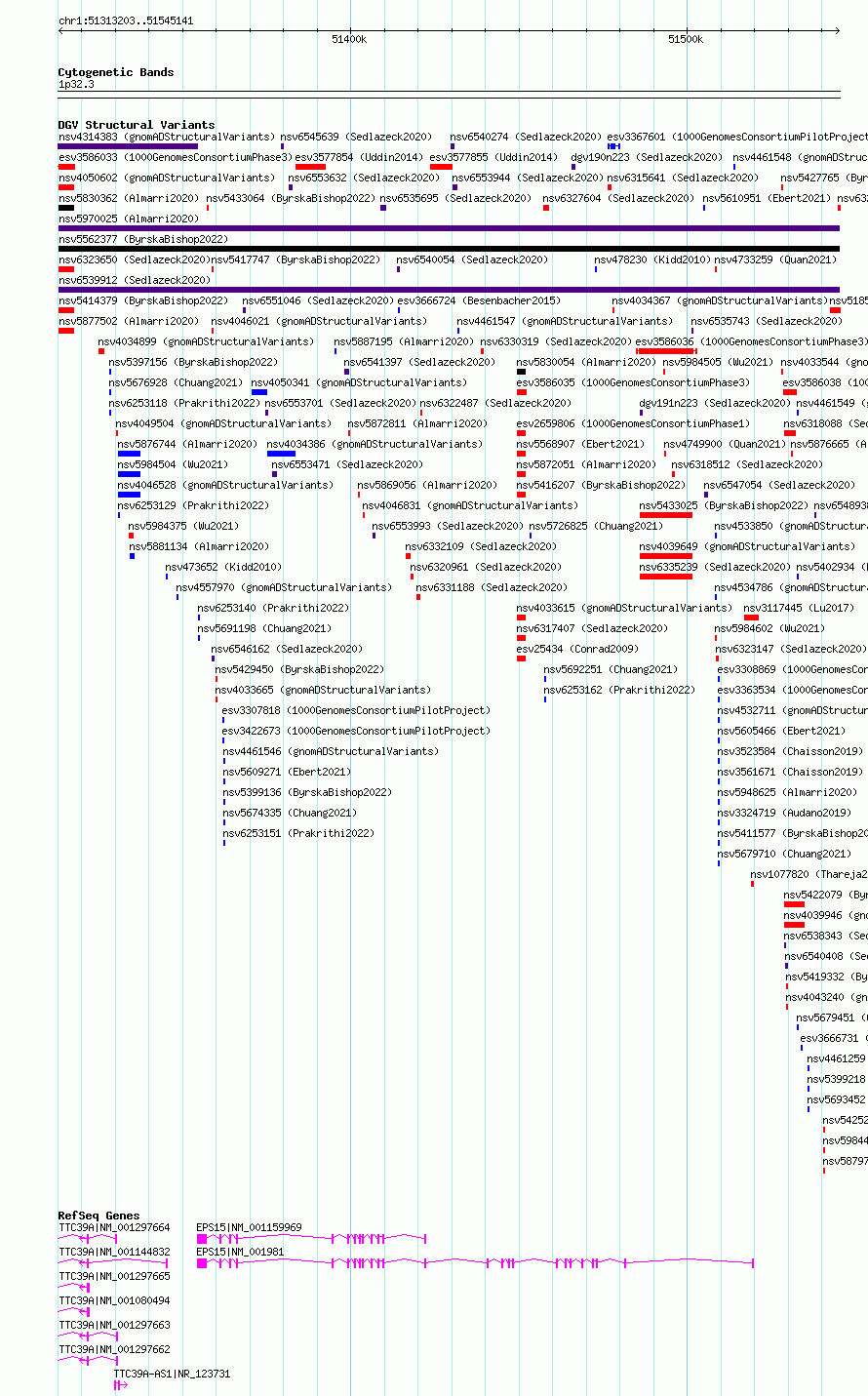
Task: Open variant nsv5417747 (ByrskaBishop2022)
Action: coord(296,259)
